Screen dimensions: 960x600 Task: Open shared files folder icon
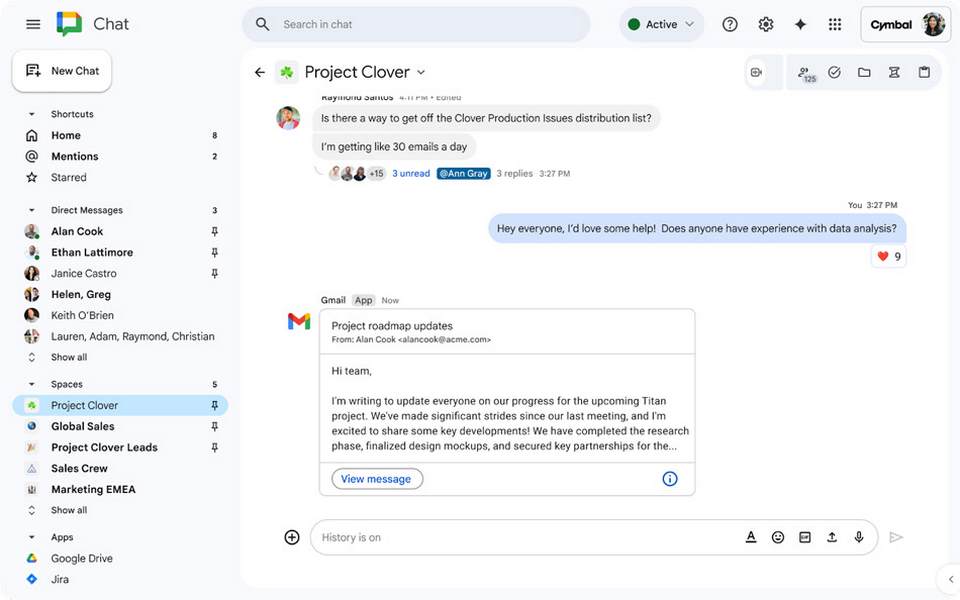tap(864, 72)
